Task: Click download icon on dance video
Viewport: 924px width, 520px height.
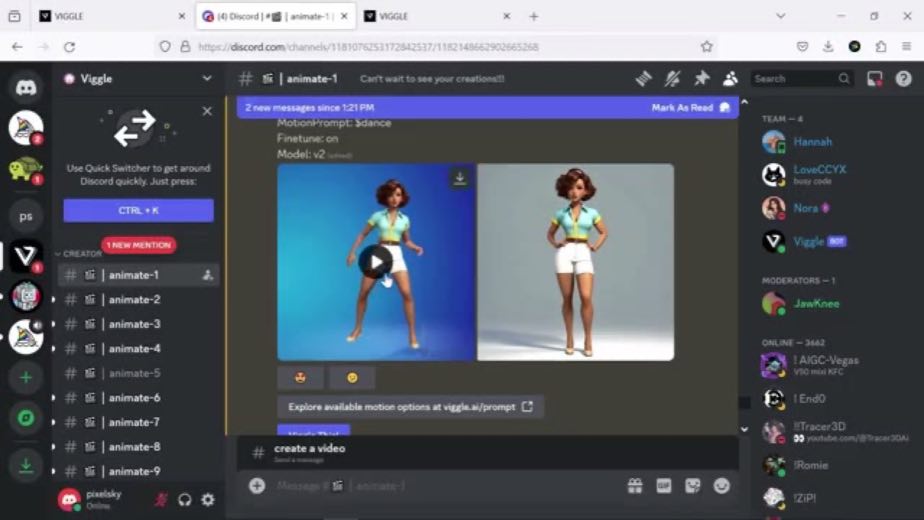Action: [460, 179]
